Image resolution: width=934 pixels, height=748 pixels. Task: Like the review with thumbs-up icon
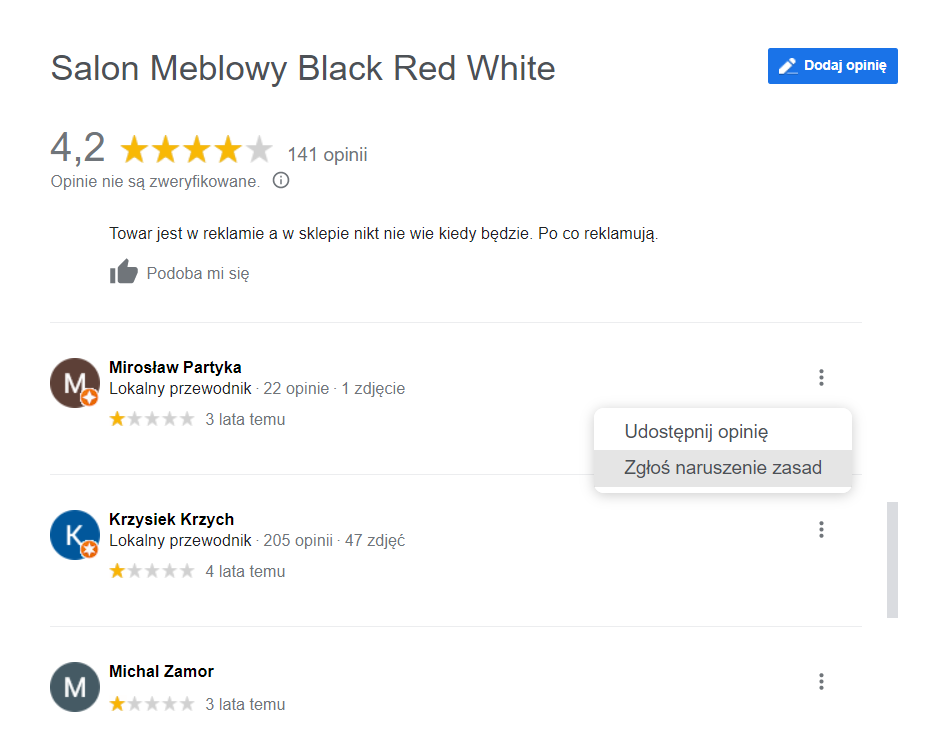point(123,272)
